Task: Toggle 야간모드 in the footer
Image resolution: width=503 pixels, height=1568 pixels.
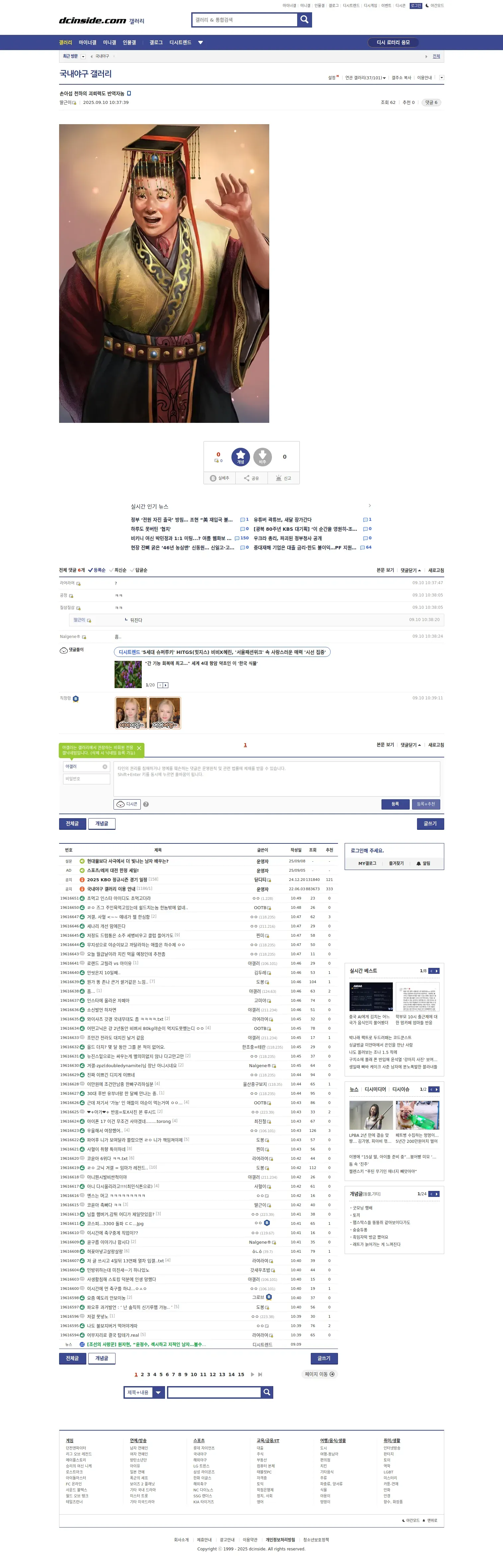Action: pyautogui.click(x=411, y=1520)
